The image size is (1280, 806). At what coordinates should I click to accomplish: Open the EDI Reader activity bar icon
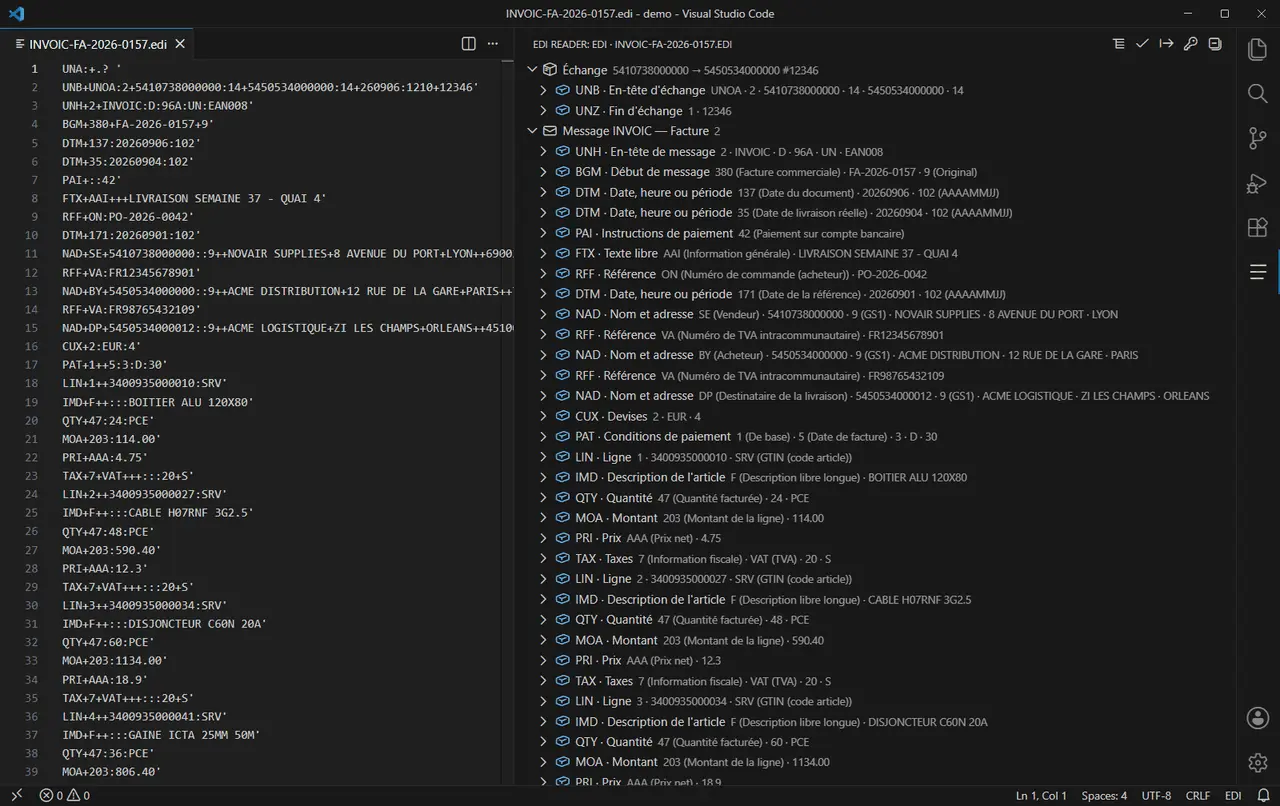coord(1258,272)
